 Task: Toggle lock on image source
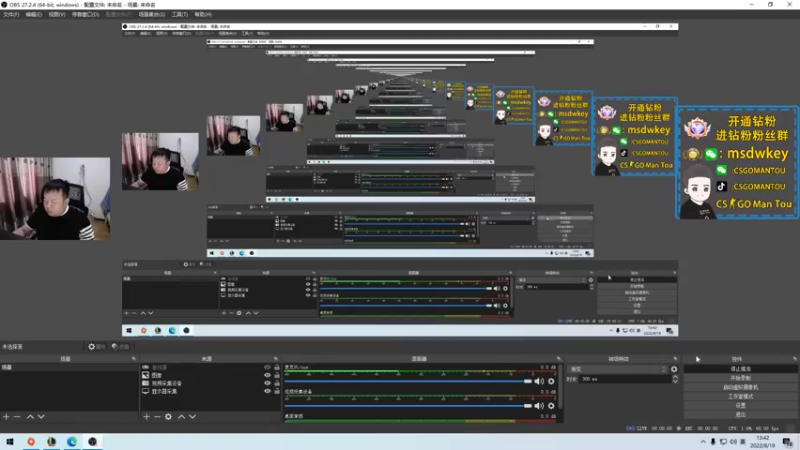coord(277,375)
